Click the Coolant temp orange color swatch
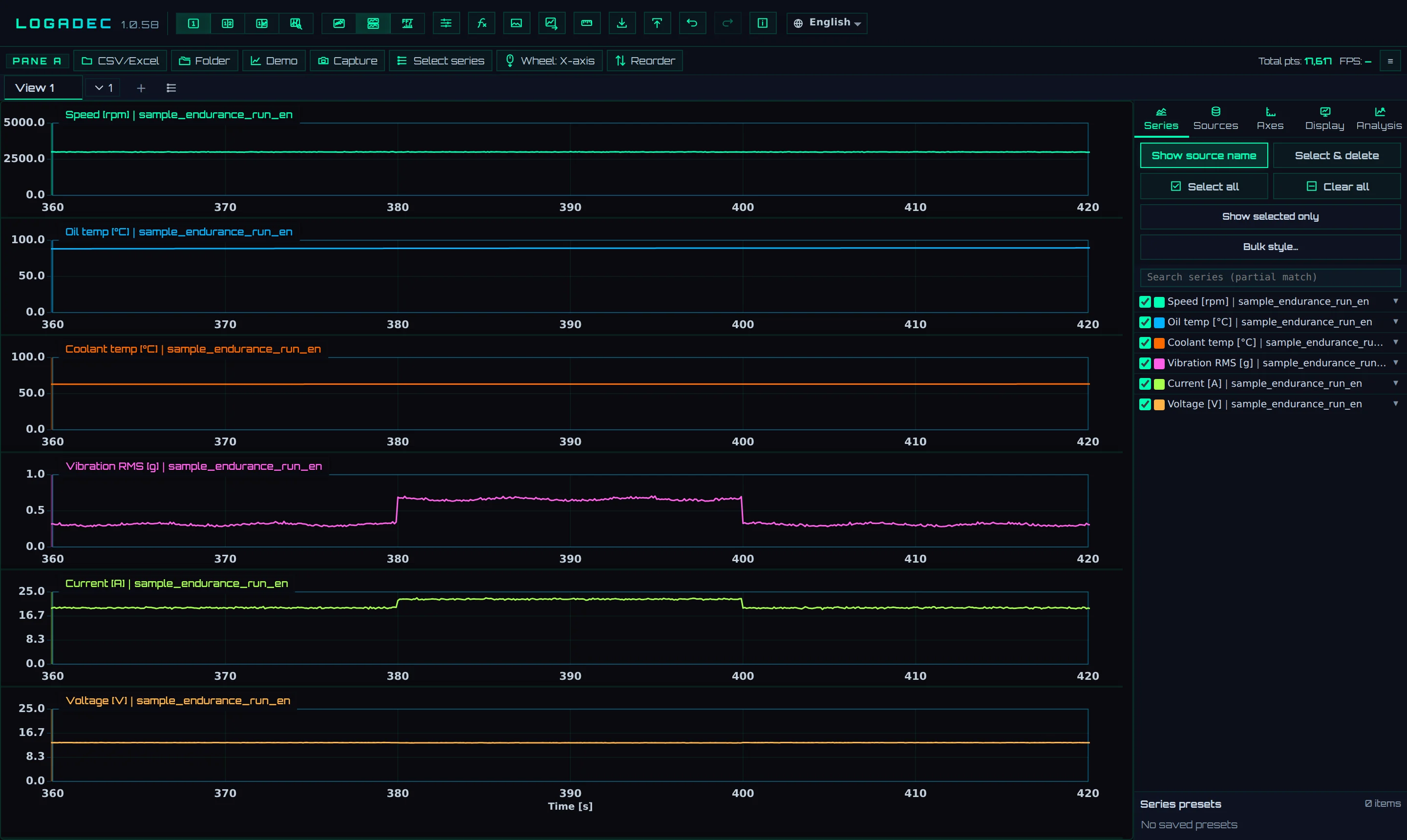Screen dimensions: 1407x840 (x=1159, y=342)
